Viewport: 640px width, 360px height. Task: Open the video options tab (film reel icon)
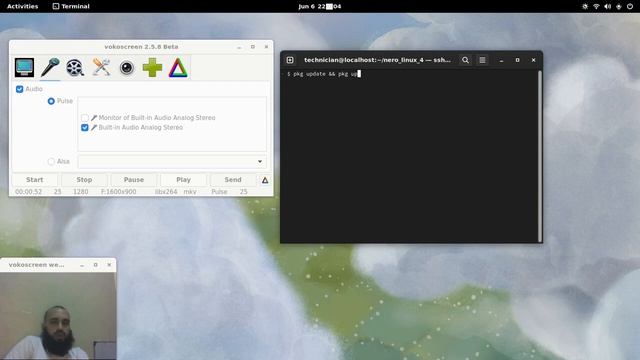coord(75,67)
